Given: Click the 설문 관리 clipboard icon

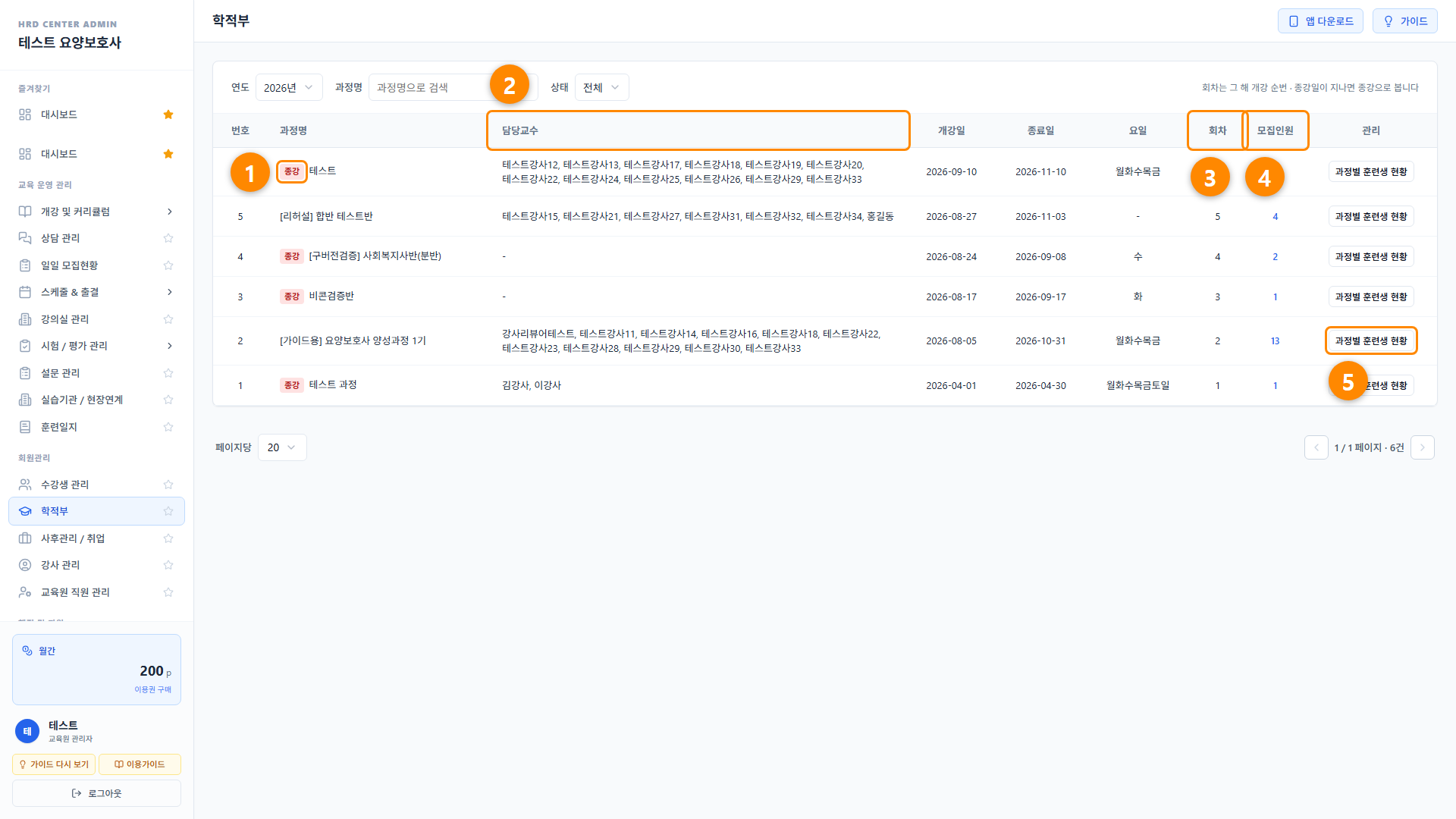Looking at the screenshot, I should [25, 373].
